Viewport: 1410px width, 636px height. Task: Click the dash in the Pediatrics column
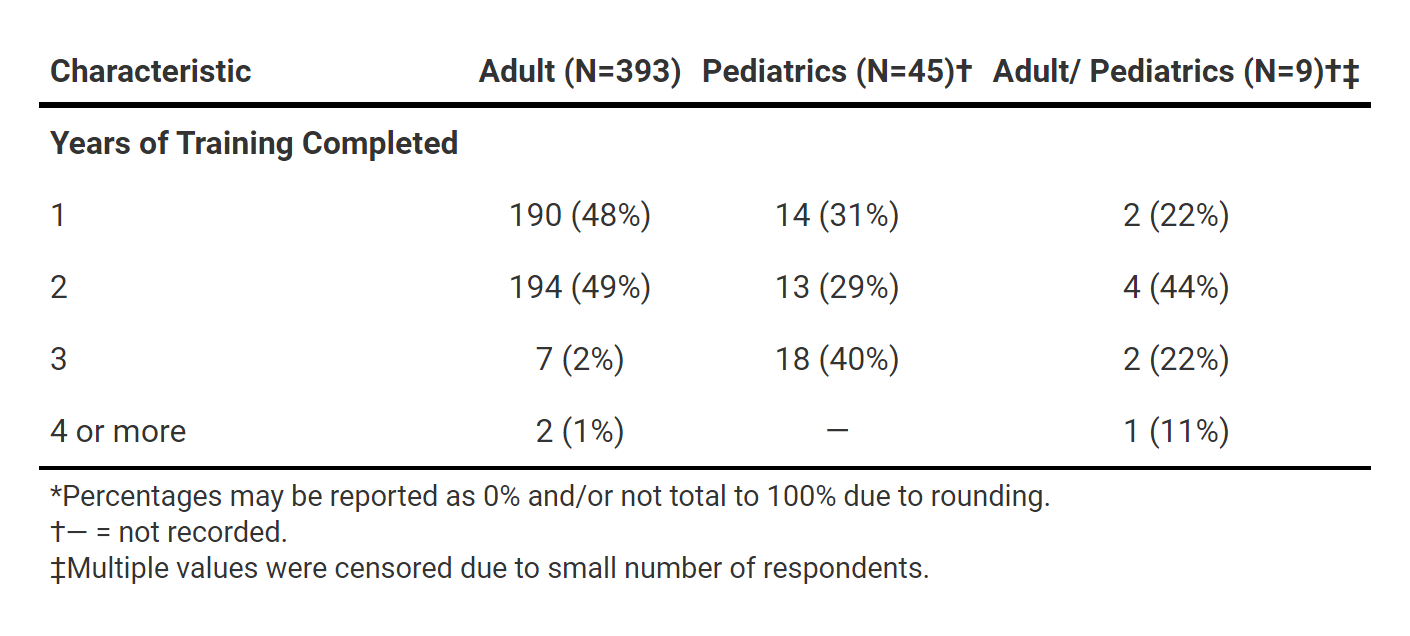point(837,431)
